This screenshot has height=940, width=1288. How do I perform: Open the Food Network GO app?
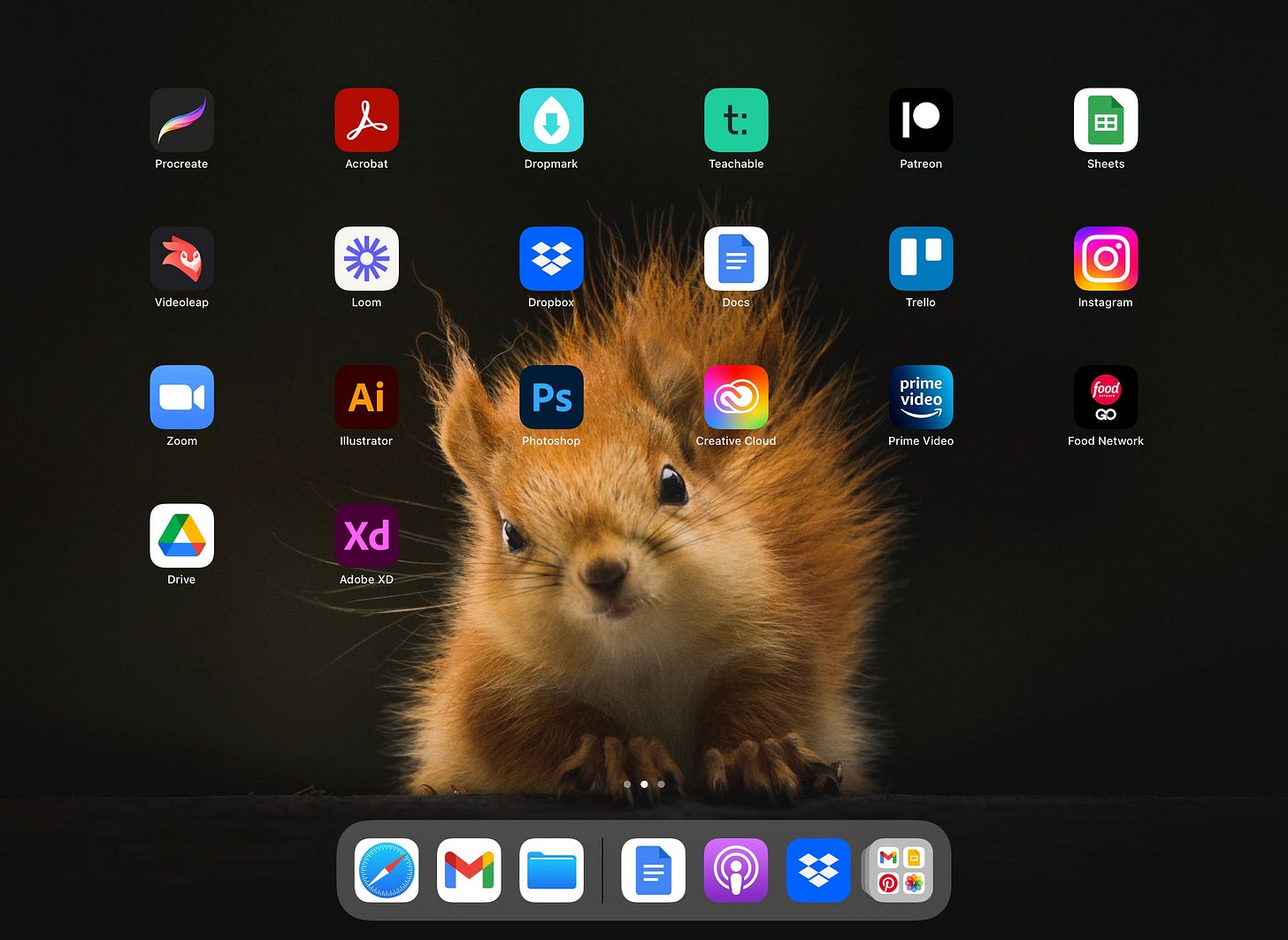1106,398
